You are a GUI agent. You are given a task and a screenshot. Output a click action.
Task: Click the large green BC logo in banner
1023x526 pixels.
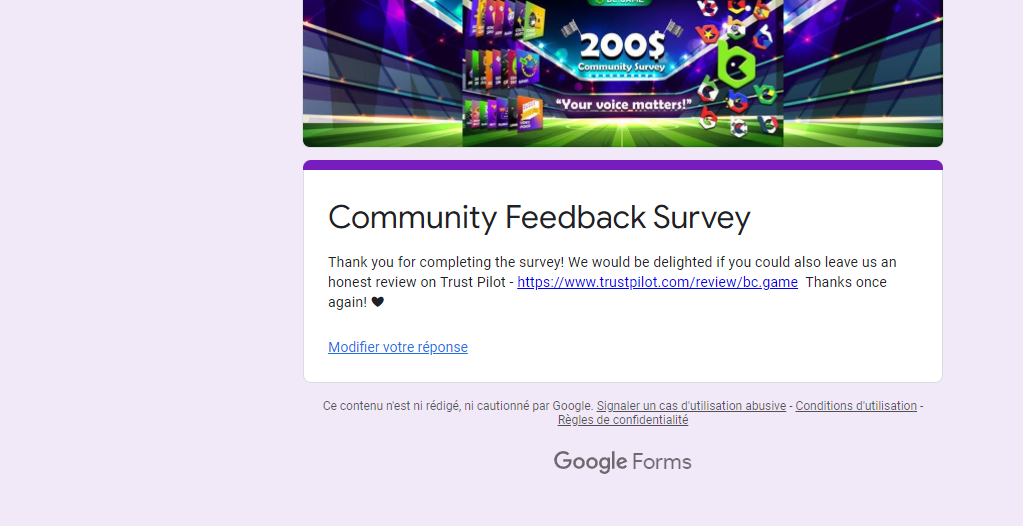pos(736,64)
